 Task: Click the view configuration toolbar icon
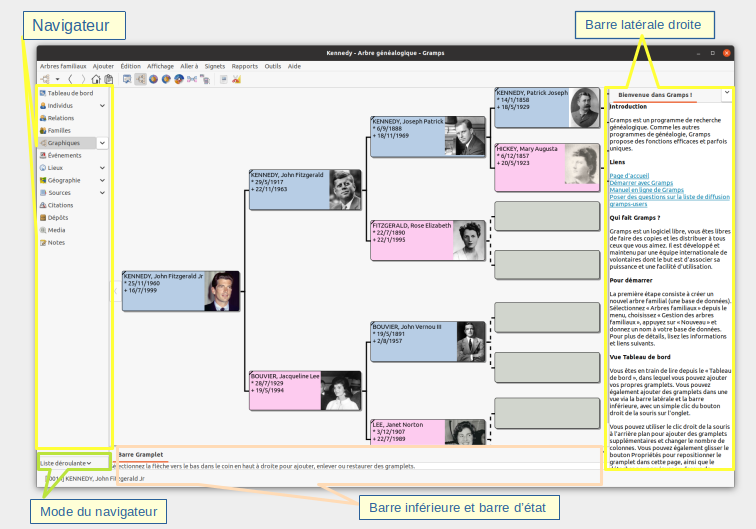(x=127, y=79)
